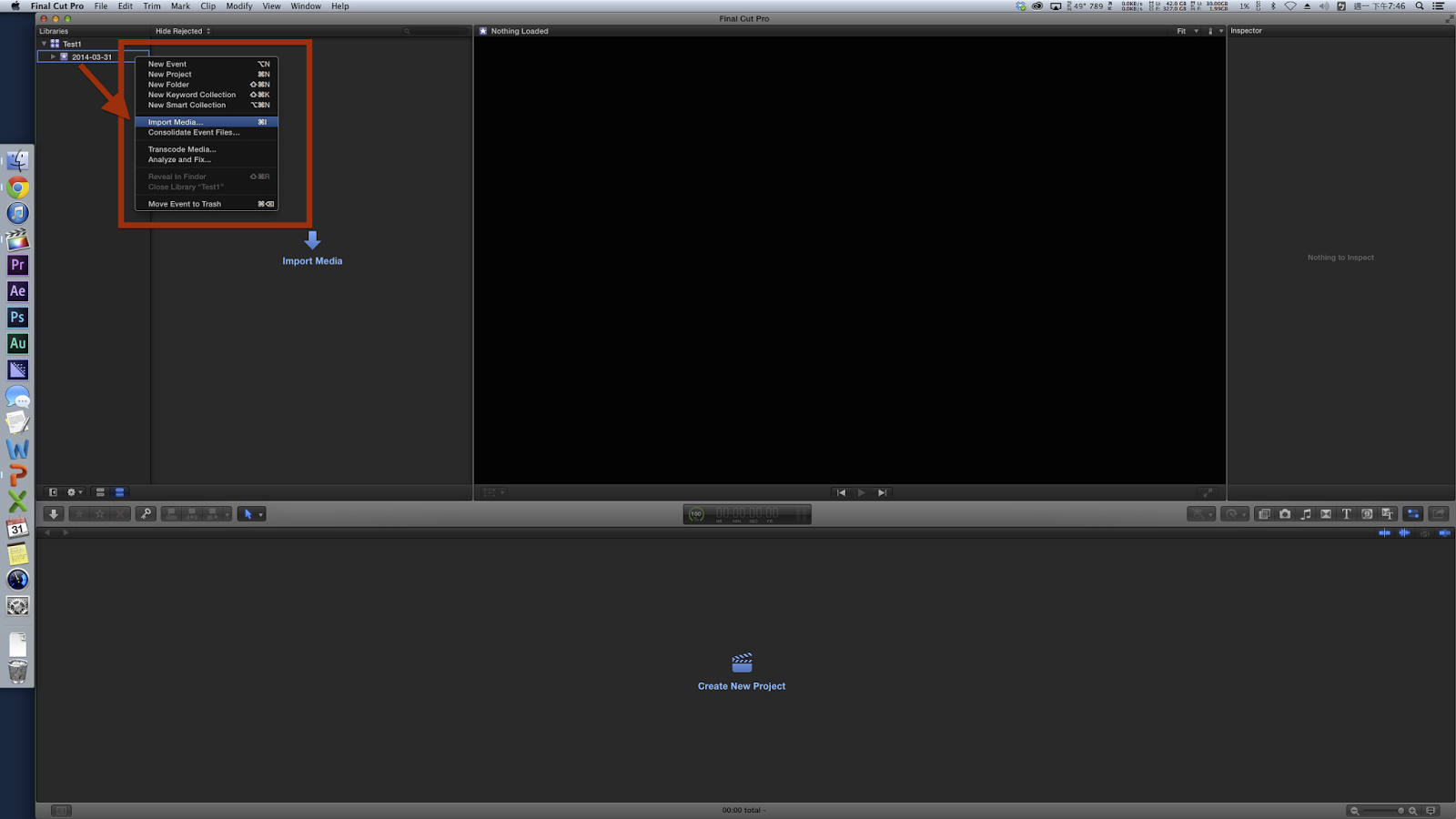Show the Timeline Index button
This screenshot has width=1456, height=819.
pos(61,811)
